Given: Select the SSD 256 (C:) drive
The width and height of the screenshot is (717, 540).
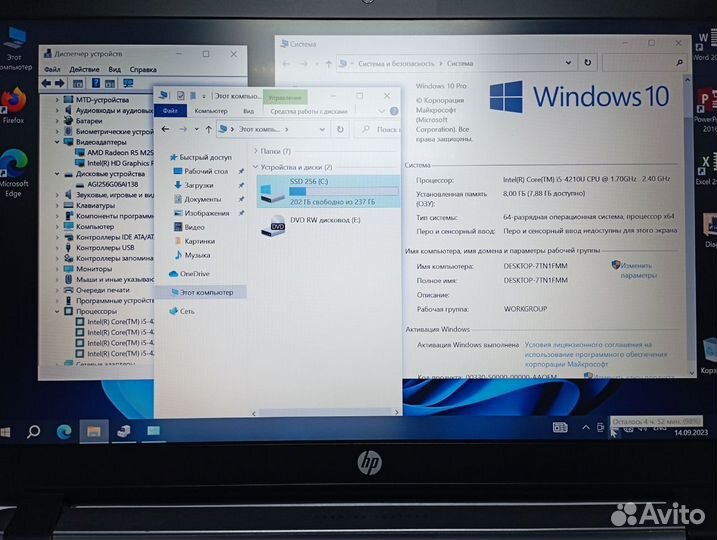Looking at the screenshot, I should (x=328, y=191).
